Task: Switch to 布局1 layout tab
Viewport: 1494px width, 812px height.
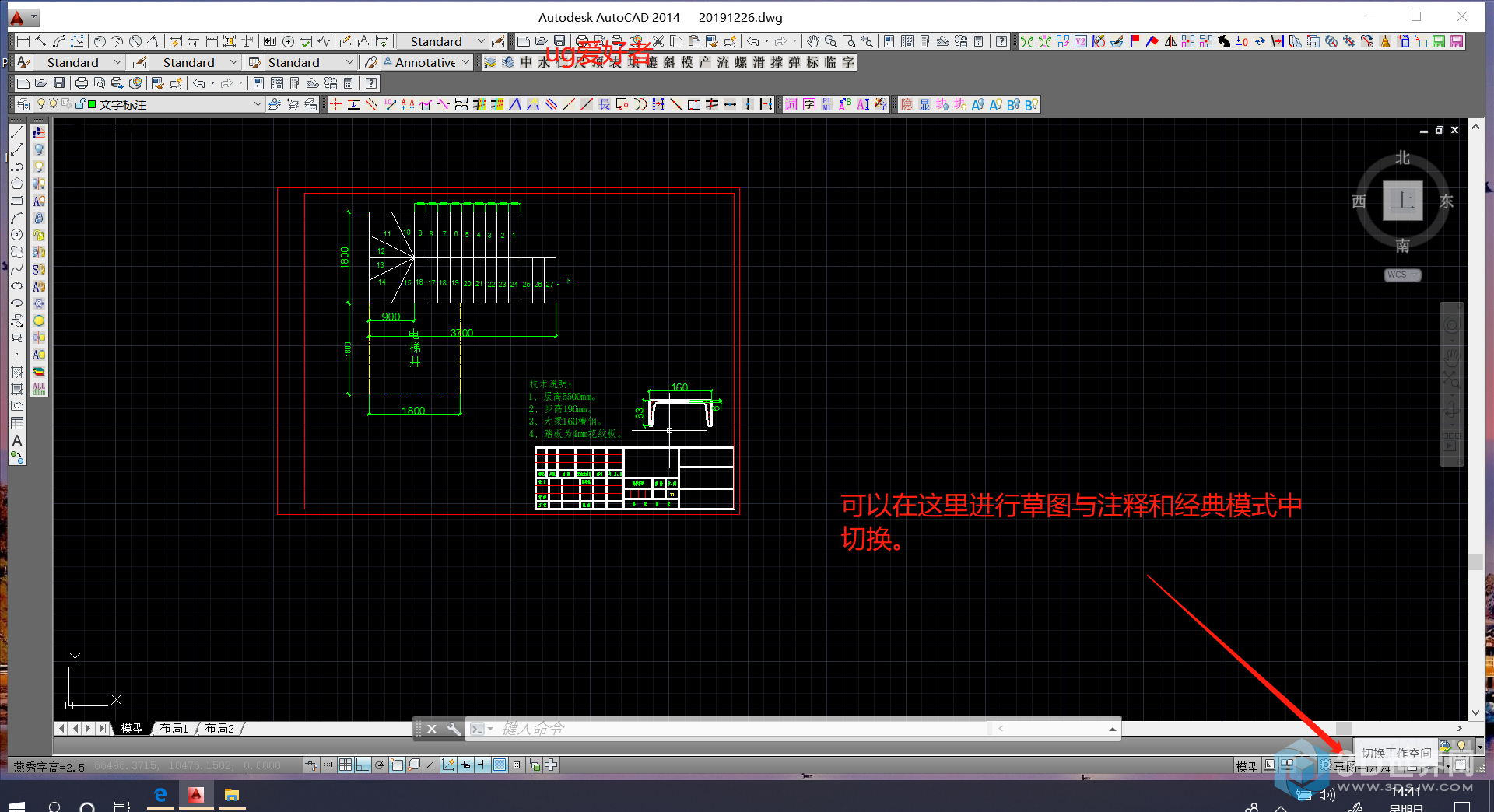Action: [x=174, y=729]
